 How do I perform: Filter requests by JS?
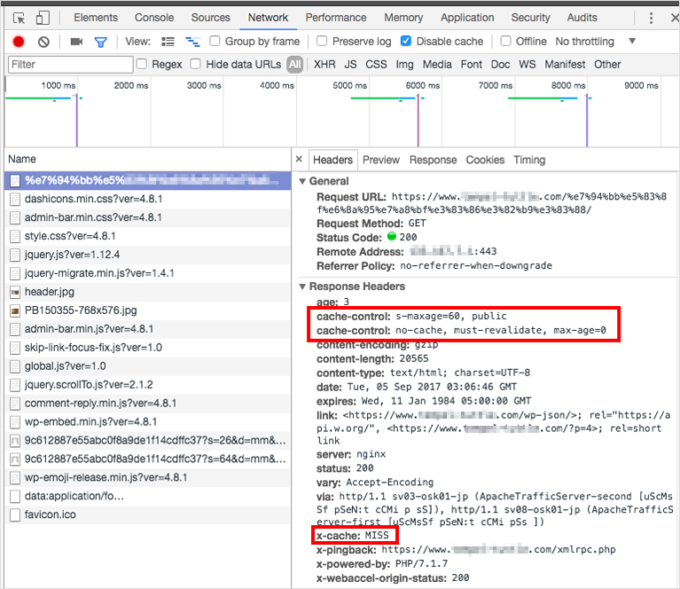click(x=350, y=65)
